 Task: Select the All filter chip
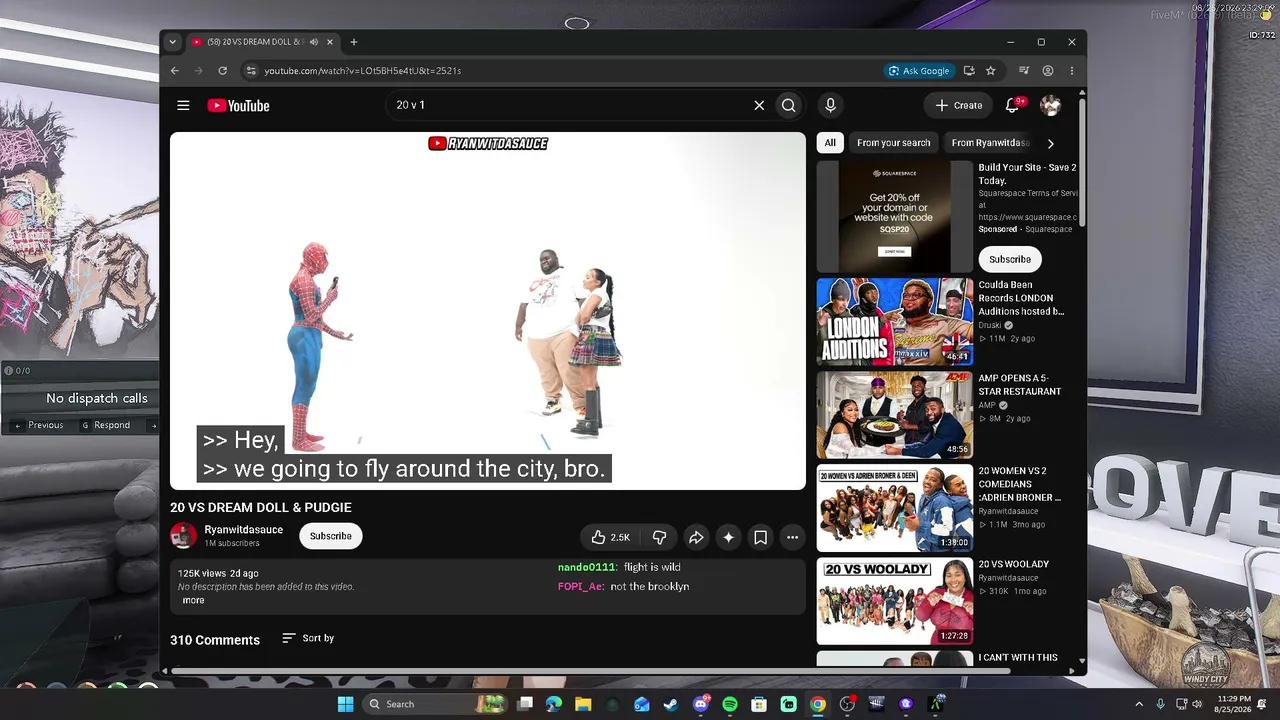coord(830,143)
